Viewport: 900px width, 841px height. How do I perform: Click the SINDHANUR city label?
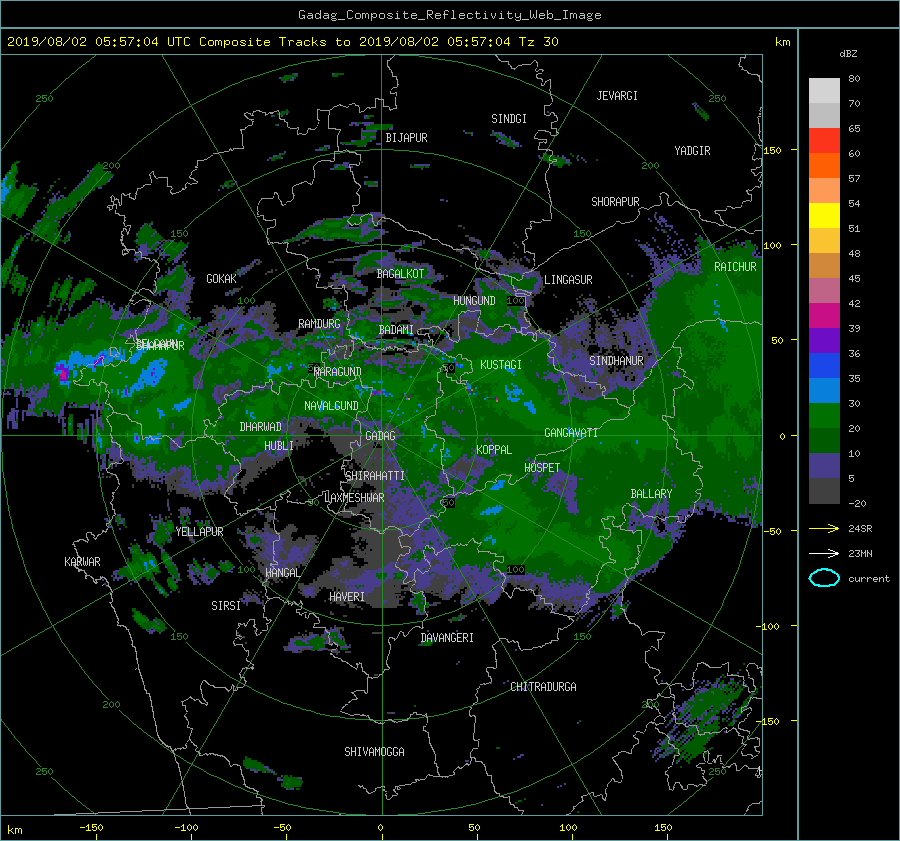click(616, 361)
